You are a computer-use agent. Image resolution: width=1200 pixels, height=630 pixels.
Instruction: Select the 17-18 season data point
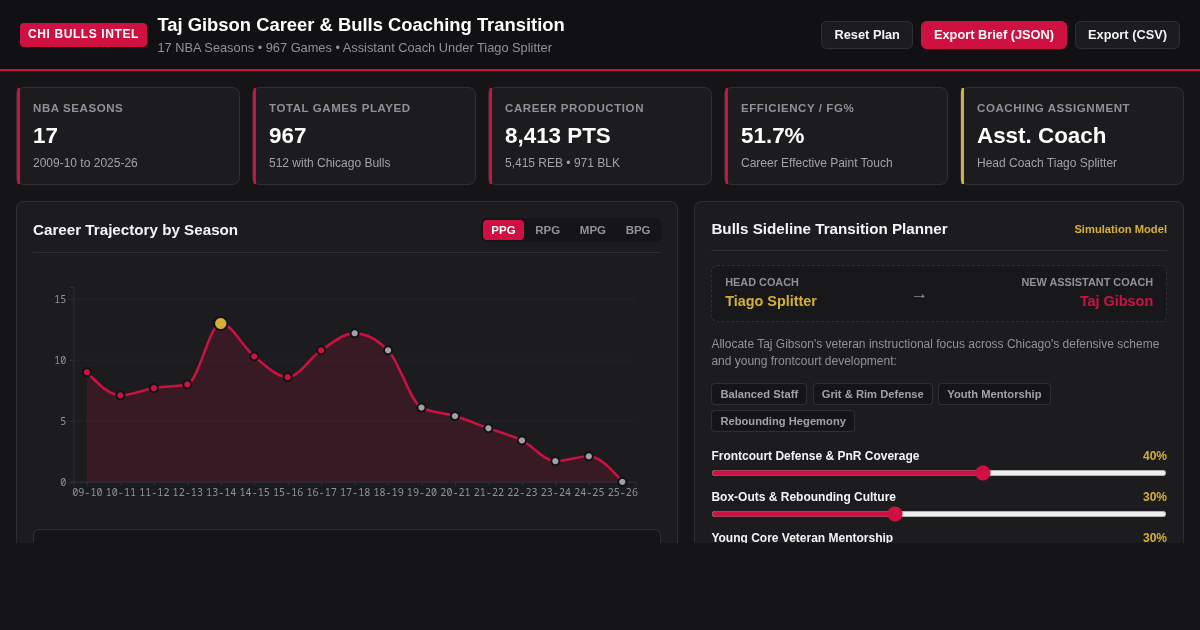pyautogui.click(x=354, y=333)
